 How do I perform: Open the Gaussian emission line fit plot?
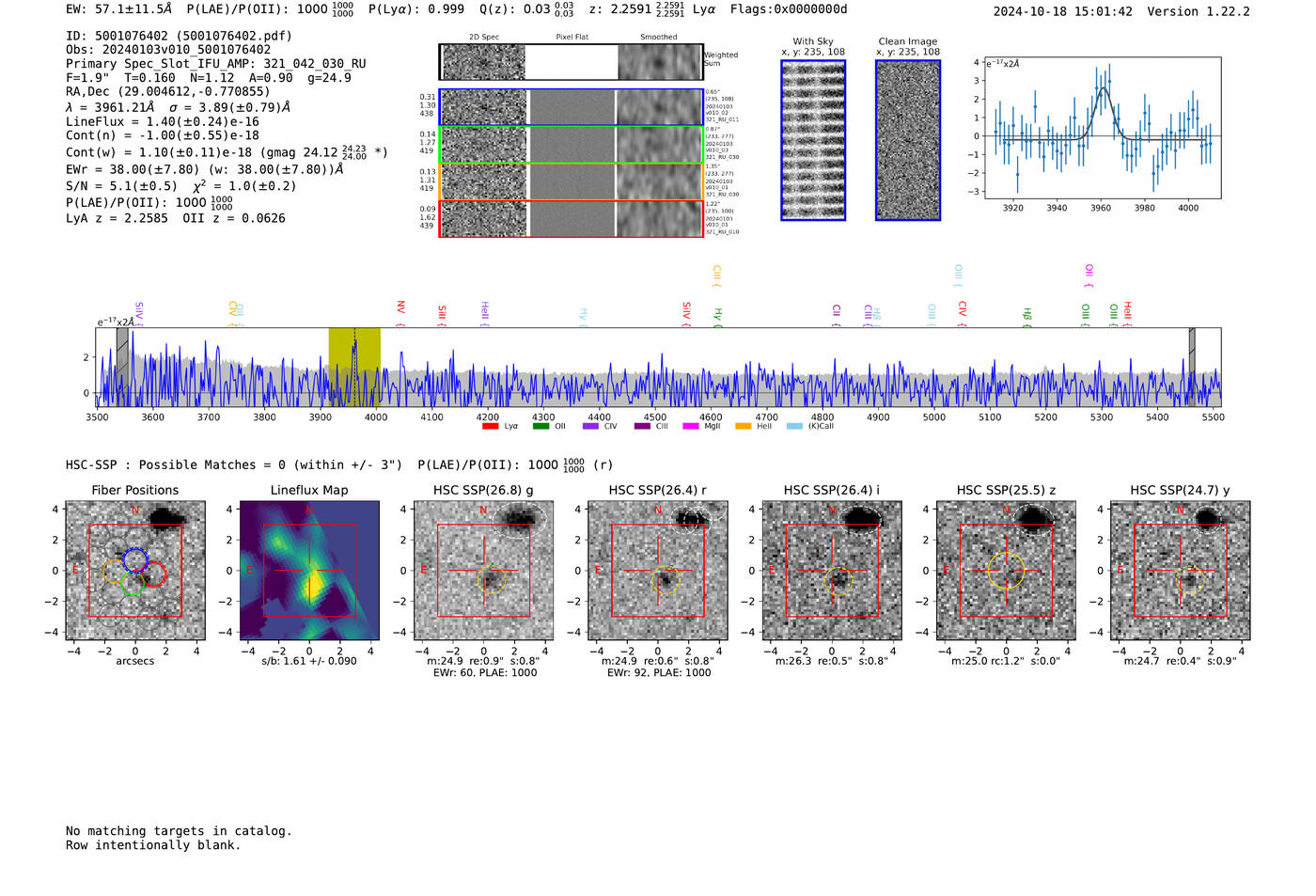pos(1102,128)
